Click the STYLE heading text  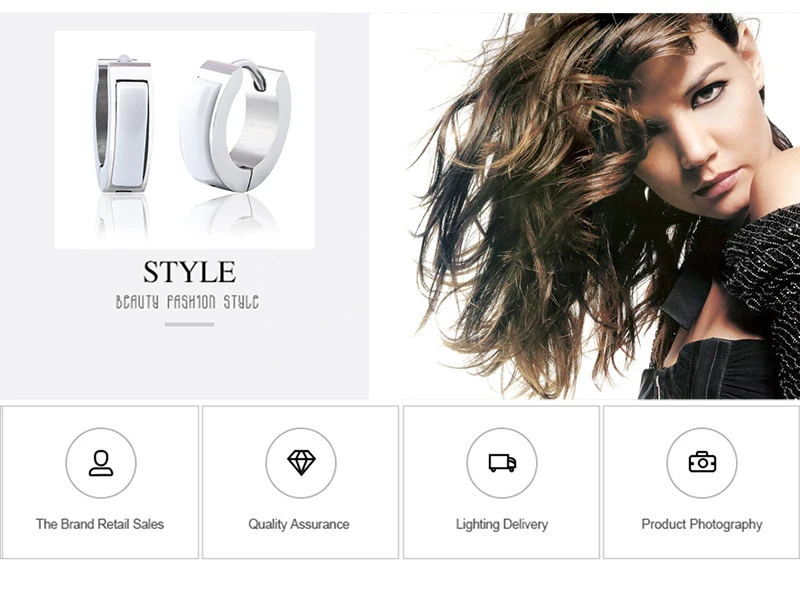pyautogui.click(x=189, y=271)
